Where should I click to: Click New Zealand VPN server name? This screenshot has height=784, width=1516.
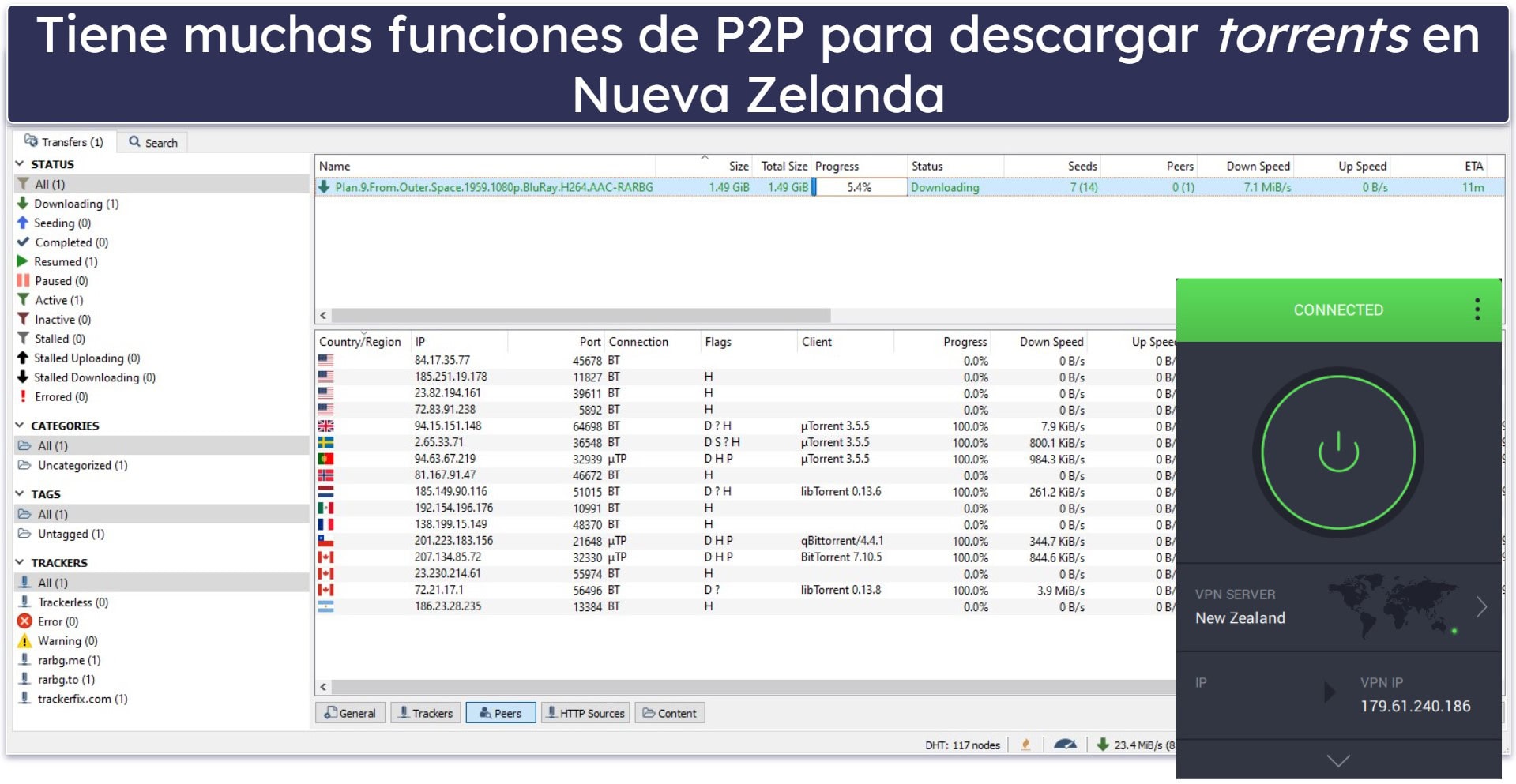(x=1240, y=618)
